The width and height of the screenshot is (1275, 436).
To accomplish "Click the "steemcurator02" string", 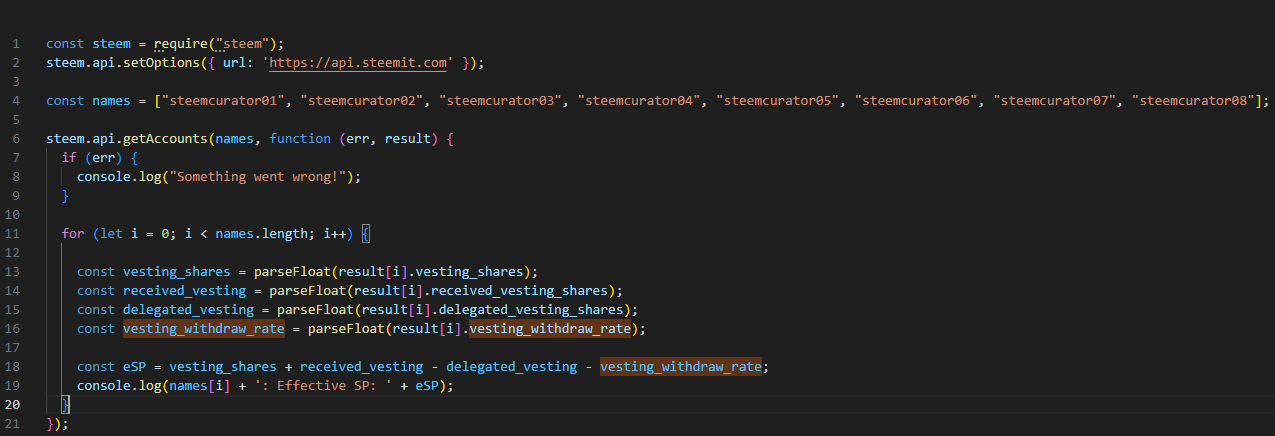I will pyautogui.click(x=362, y=100).
